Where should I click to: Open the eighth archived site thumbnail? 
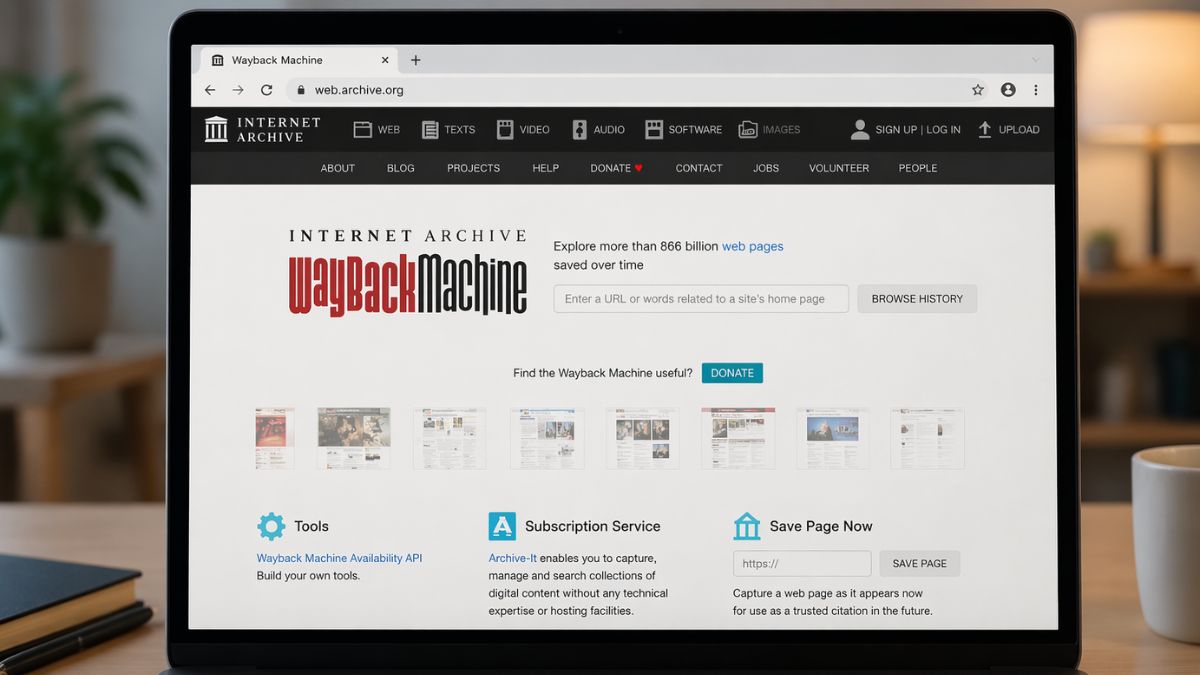(928, 438)
